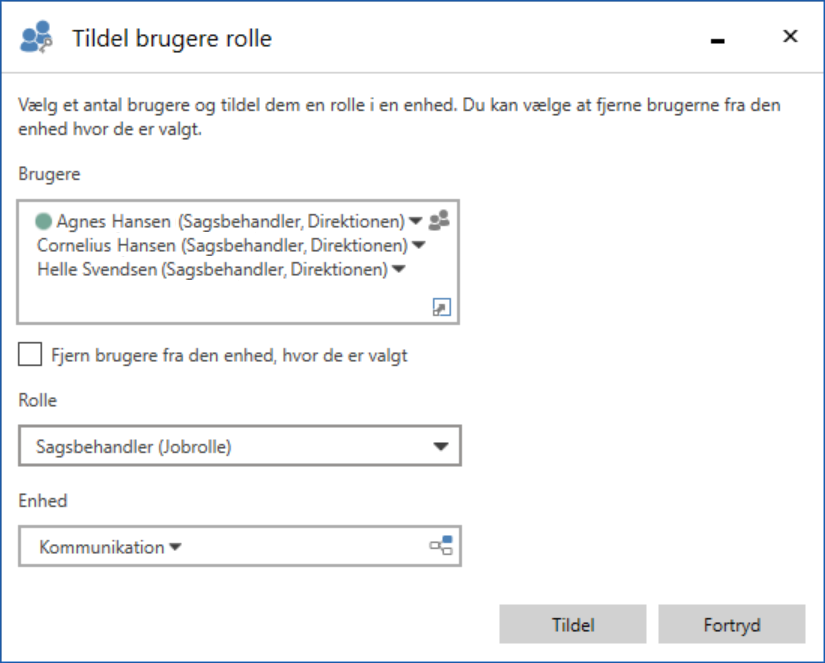
Task: Expand the Agnes Hansen user dropdown arrow
Action: [415, 222]
